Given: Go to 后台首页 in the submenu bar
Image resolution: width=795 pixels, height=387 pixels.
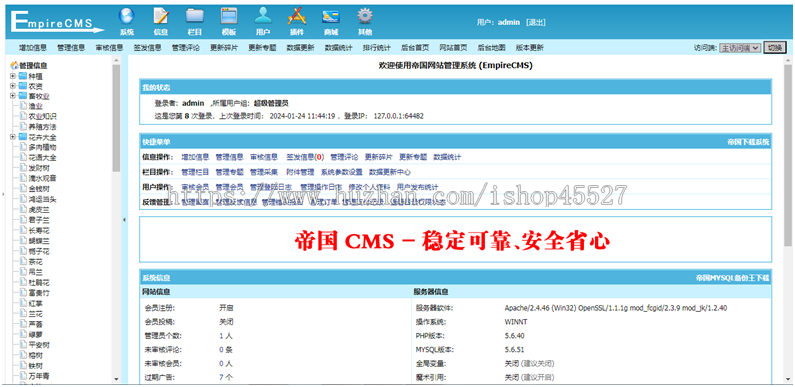Looking at the screenshot, I should coord(415,48).
